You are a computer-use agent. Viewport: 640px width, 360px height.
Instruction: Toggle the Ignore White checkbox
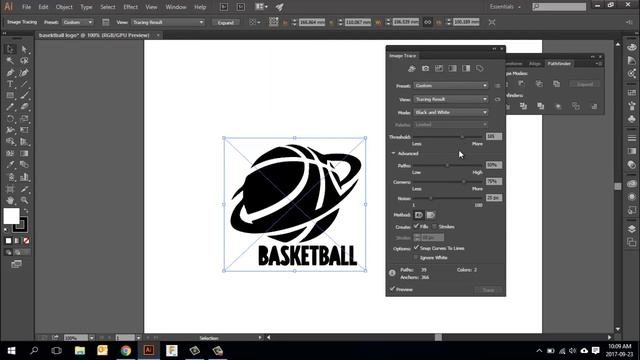pyautogui.click(x=416, y=258)
